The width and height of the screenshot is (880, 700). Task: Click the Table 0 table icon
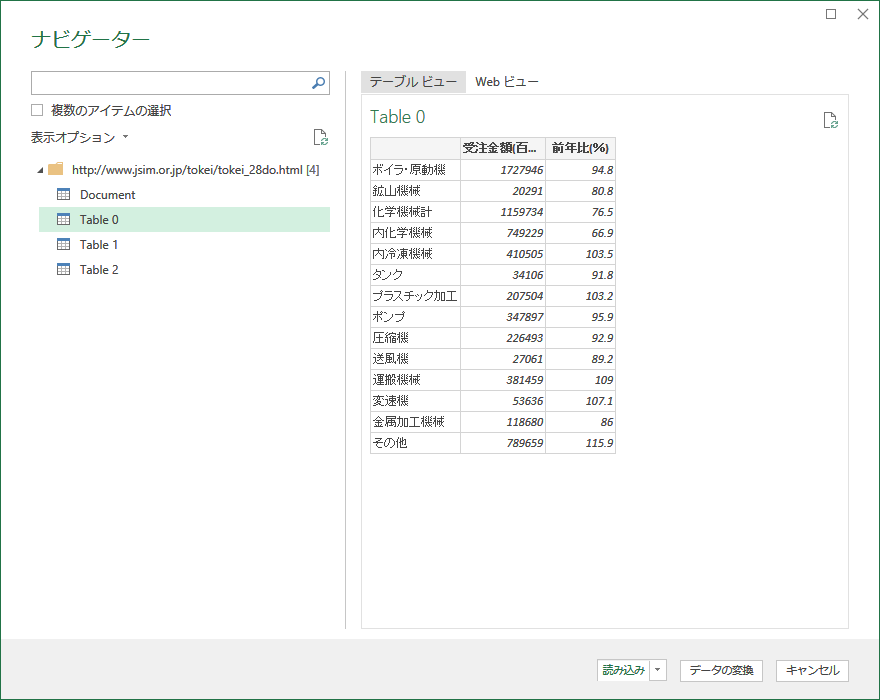[63, 220]
